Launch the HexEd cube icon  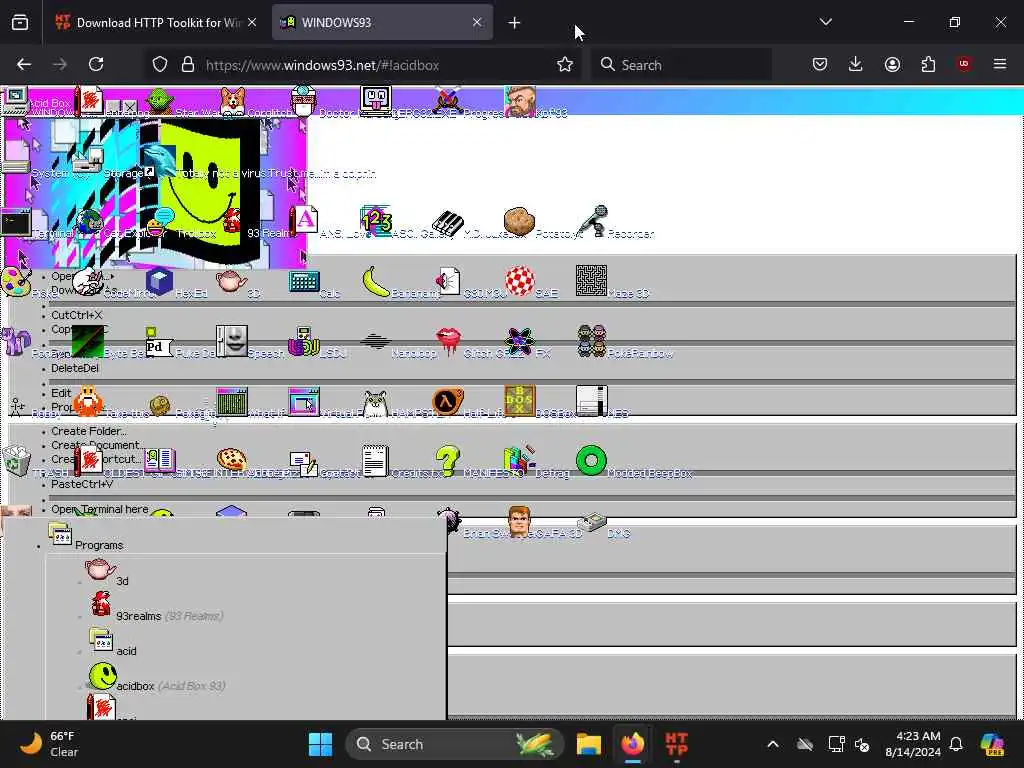click(159, 281)
